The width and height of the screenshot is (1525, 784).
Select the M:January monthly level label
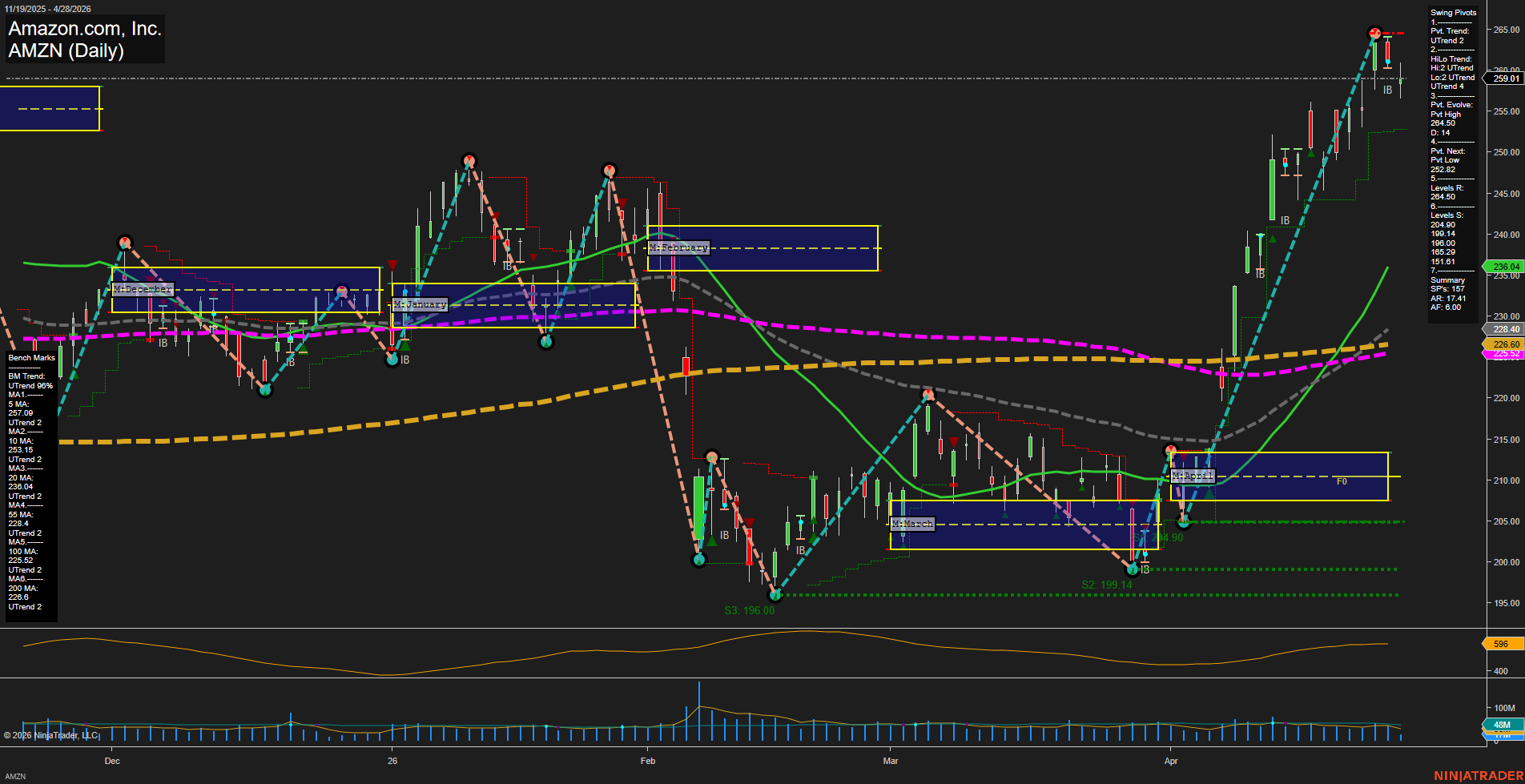(420, 304)
